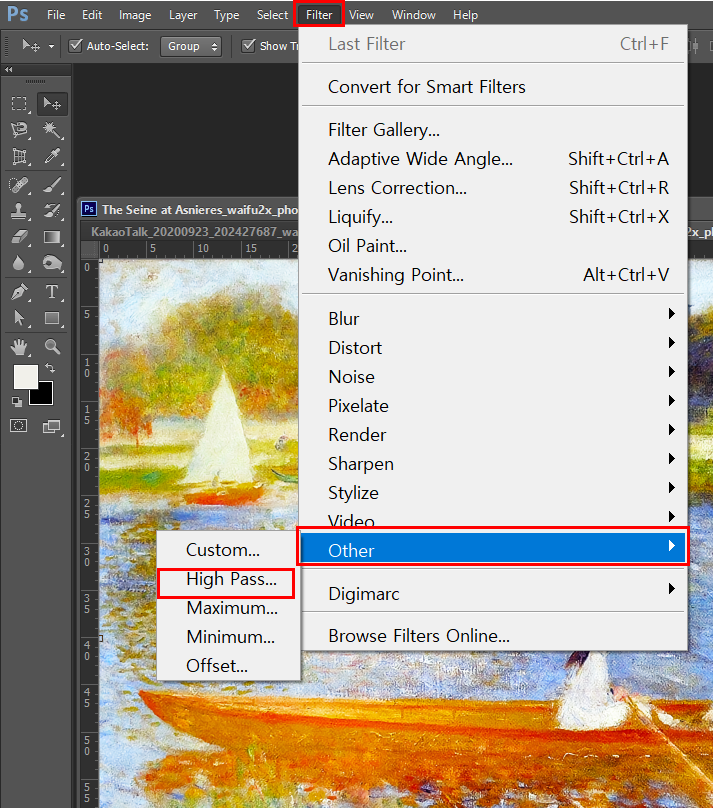Viewport: 713px width, 808px height.
Task: Toggle the Show Transform Controls checkbox
Action: coord(248,45)
